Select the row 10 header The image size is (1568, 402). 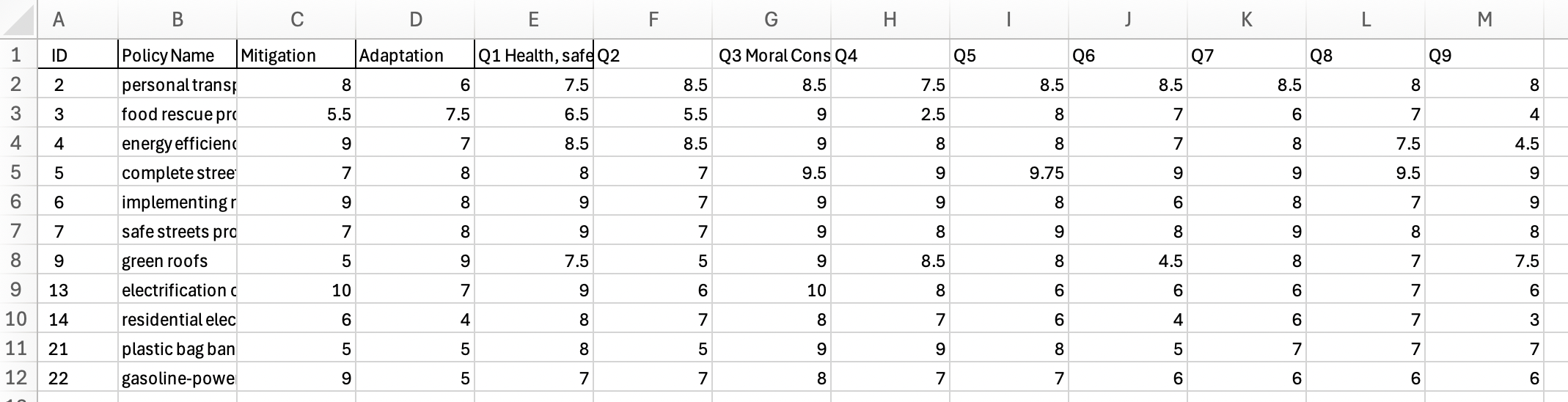[x=16, y=319]
